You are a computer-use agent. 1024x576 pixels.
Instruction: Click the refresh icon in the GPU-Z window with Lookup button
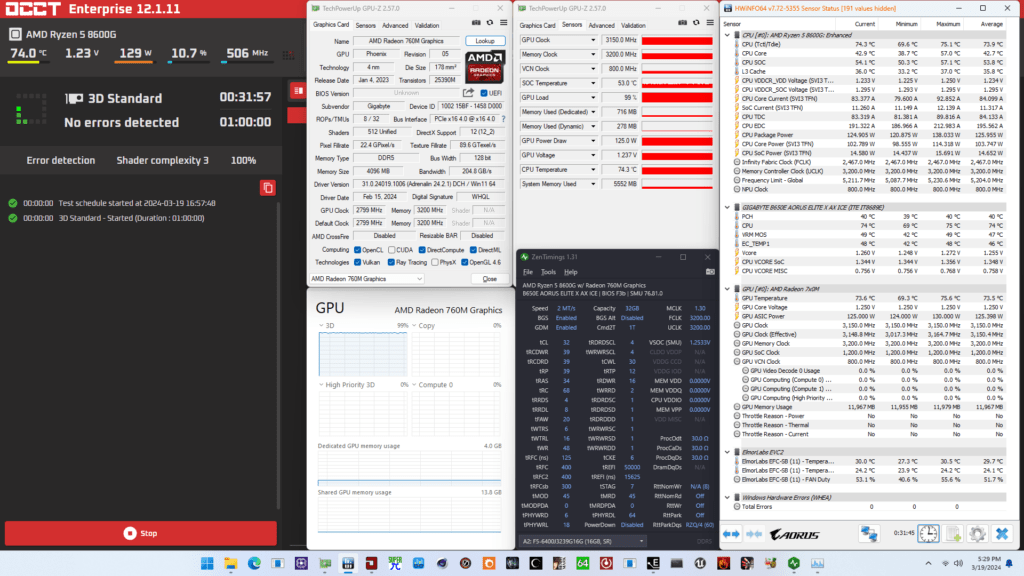[490, 23]
